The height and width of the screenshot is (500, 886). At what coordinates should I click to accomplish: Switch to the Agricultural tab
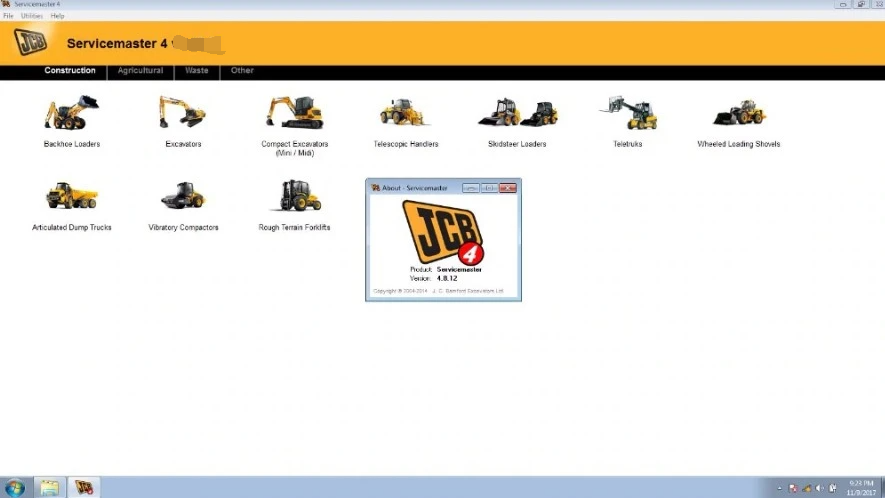pyautogui.click(x=140, y=71)
